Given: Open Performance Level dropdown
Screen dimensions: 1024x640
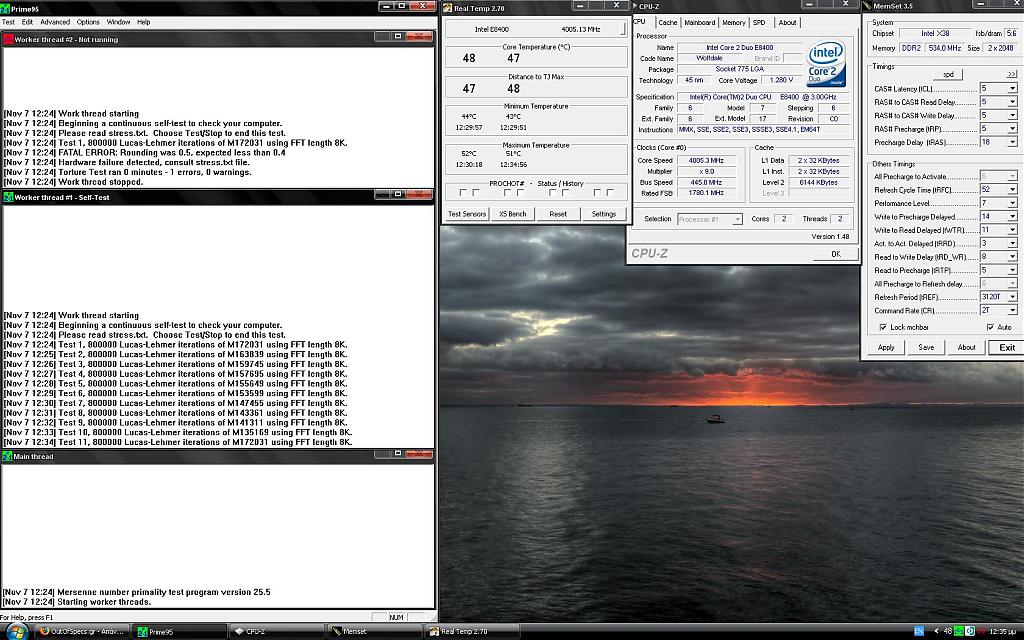Looking at the screenshot, I should point(1012,203).
